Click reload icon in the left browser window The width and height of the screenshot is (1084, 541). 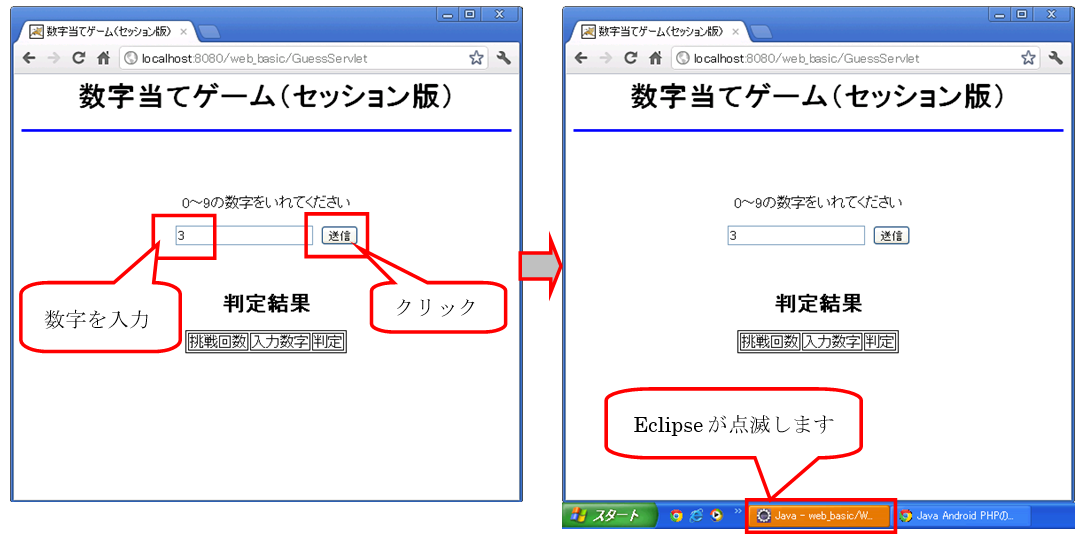pyautogui.click(x=78, y=58)
